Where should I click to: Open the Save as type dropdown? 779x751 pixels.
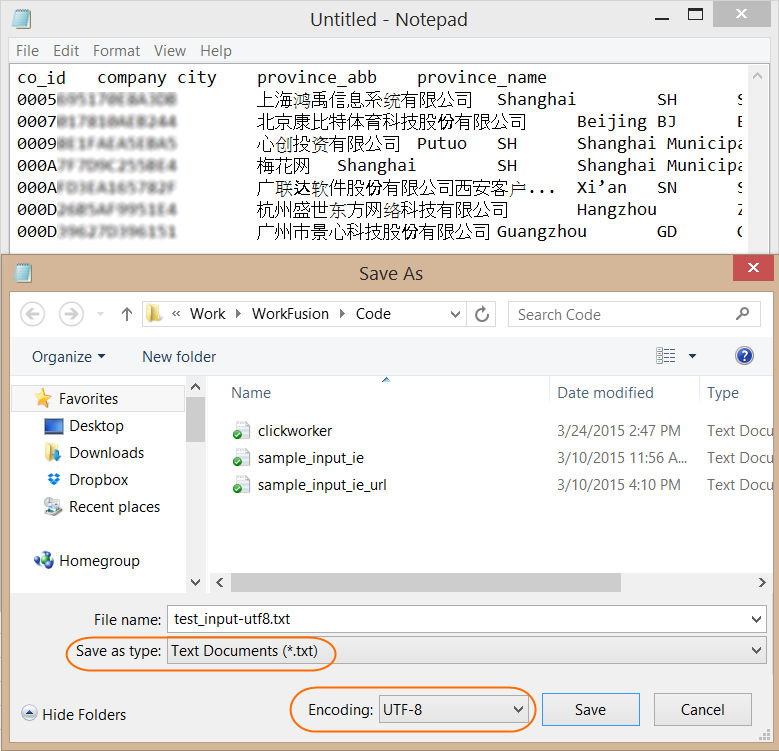tap(756, 650)
